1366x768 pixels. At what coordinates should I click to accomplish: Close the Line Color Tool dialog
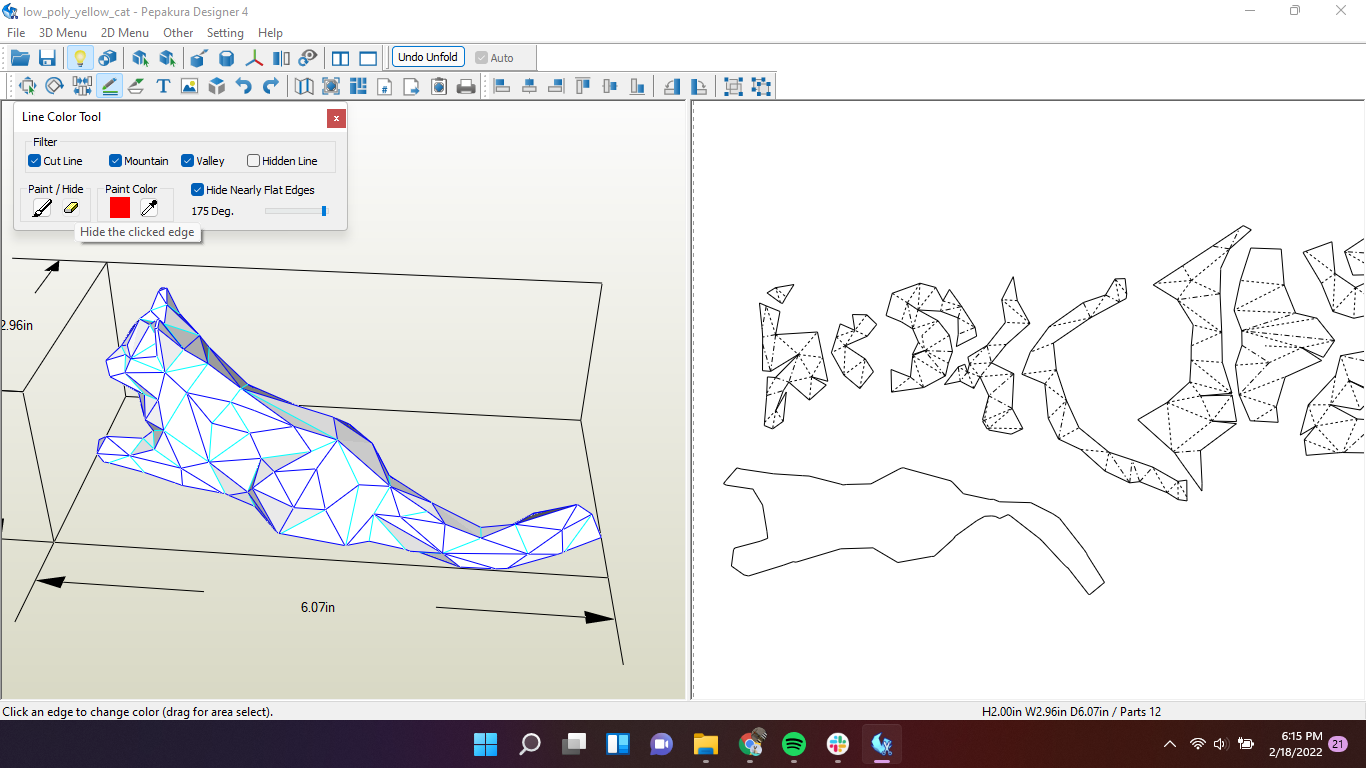pos(336,118)
